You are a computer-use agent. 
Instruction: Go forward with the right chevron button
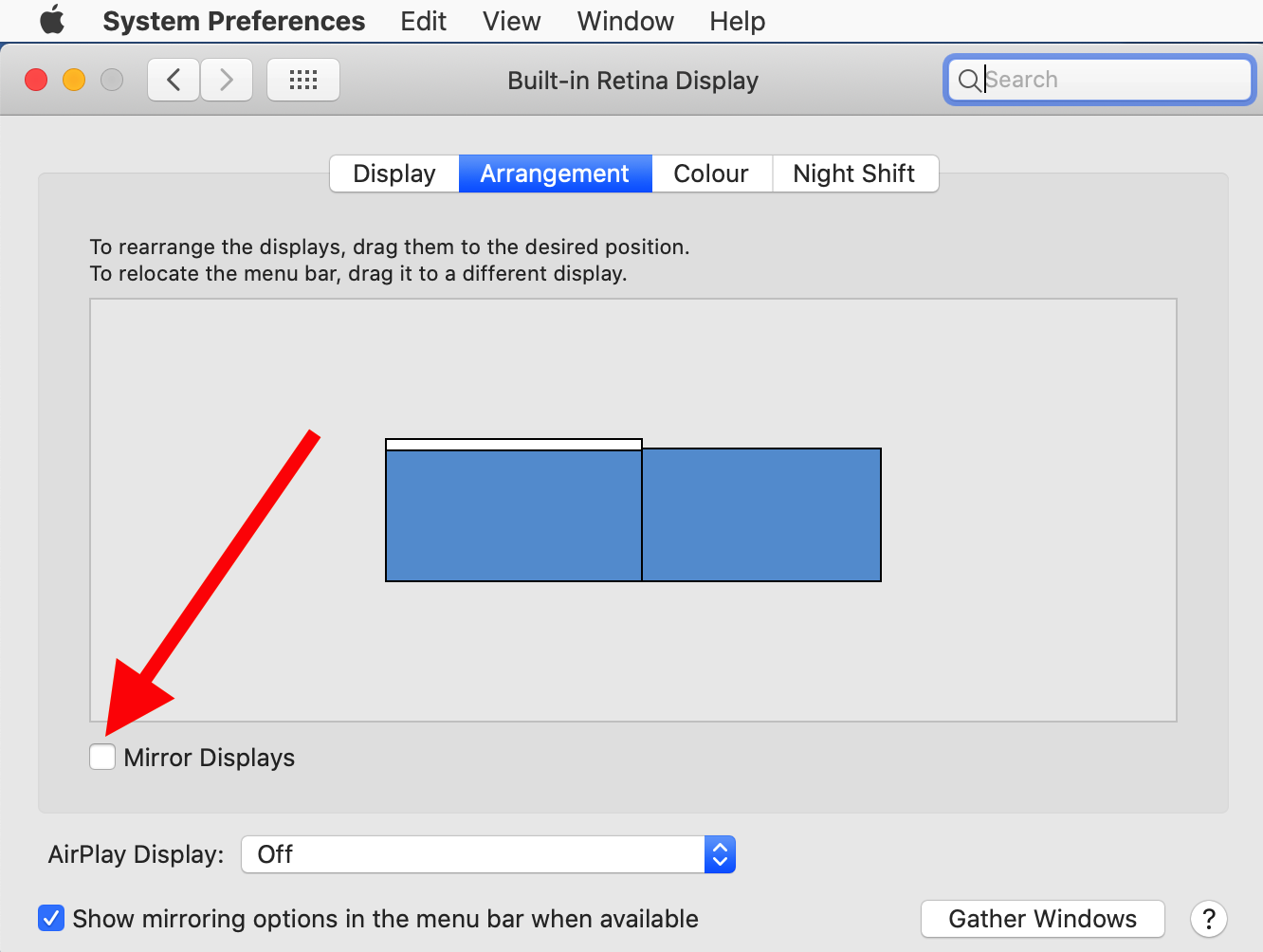click(227, 80)
